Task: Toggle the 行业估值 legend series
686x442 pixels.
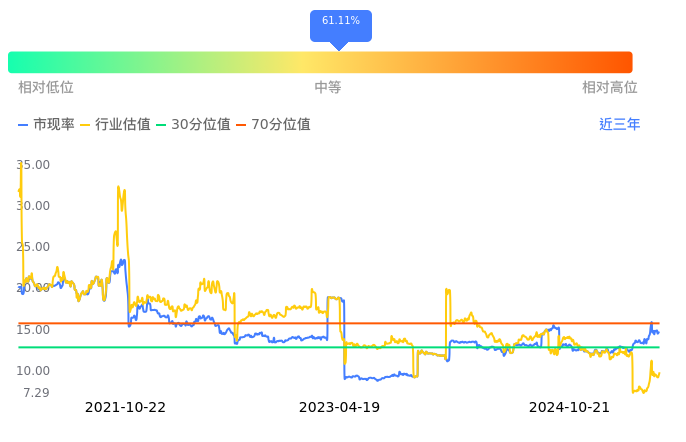Action: 115,125
